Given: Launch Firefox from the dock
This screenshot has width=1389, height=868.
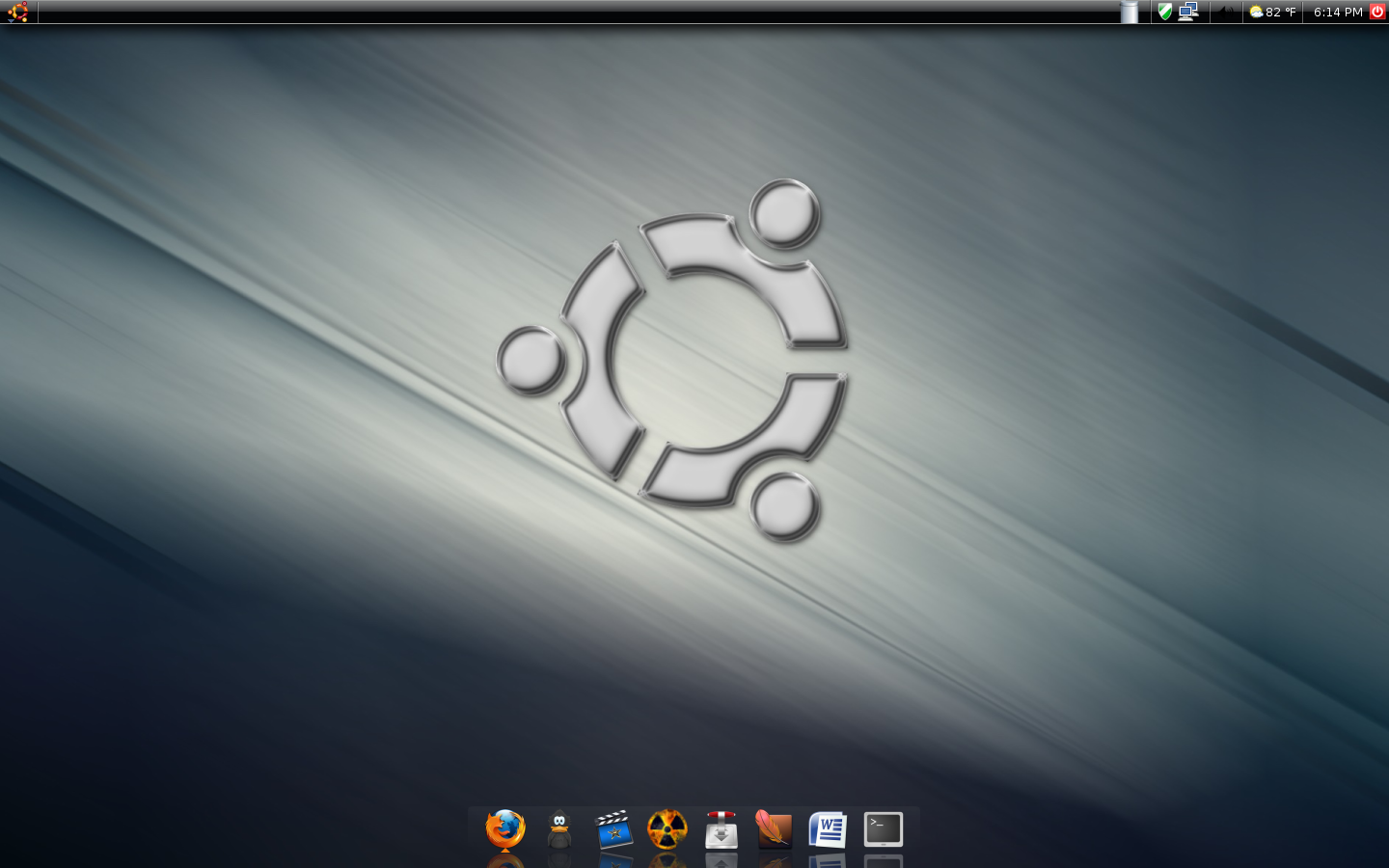Looking at the screenshot, I should 505,829.
